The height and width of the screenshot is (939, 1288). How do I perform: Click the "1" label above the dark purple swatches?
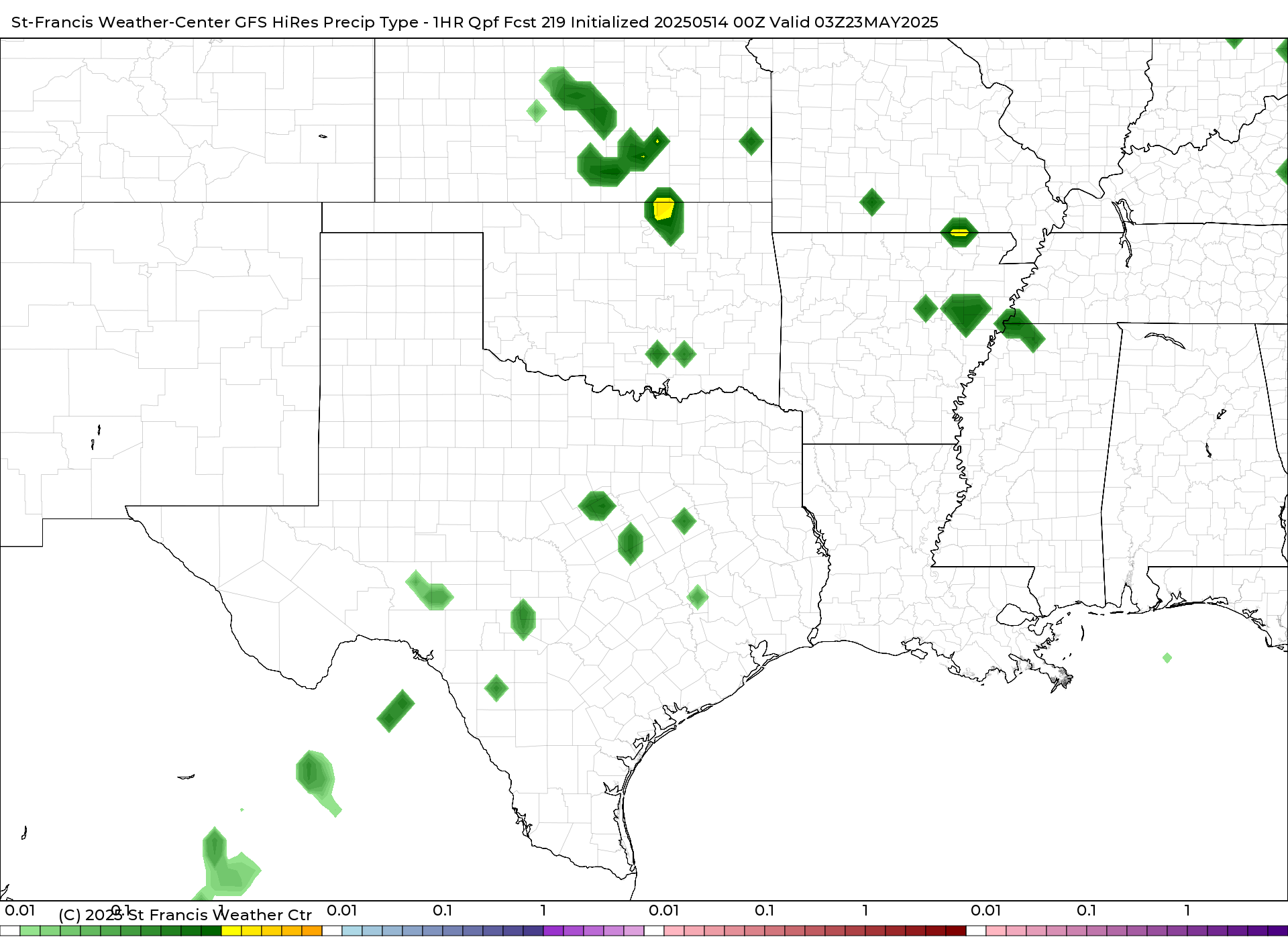click(x=1187, y=911)
